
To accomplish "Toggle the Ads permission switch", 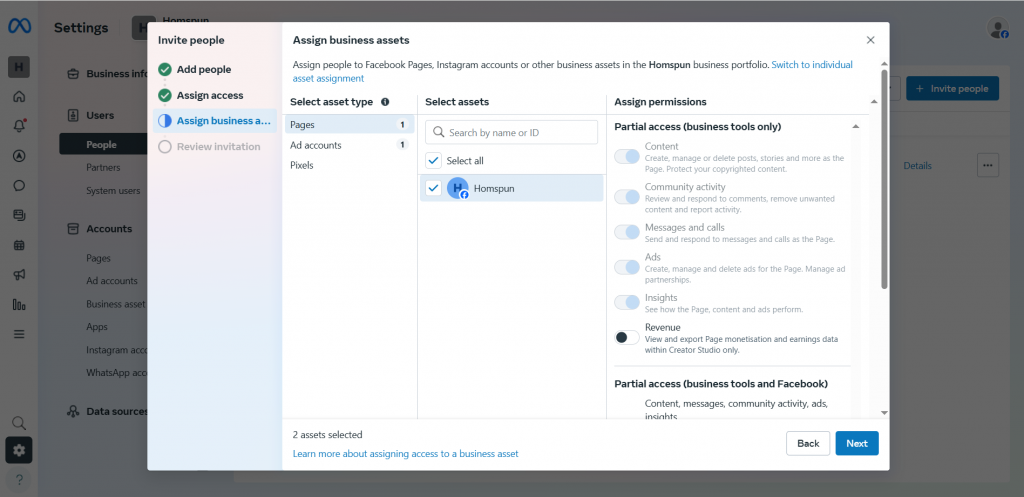I will coord(627,266).
